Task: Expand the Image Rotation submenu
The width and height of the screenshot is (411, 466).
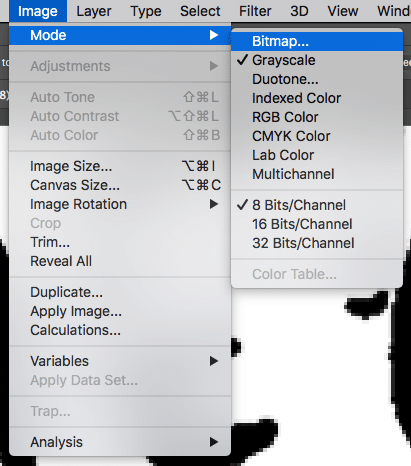Action: click(120, 204)
